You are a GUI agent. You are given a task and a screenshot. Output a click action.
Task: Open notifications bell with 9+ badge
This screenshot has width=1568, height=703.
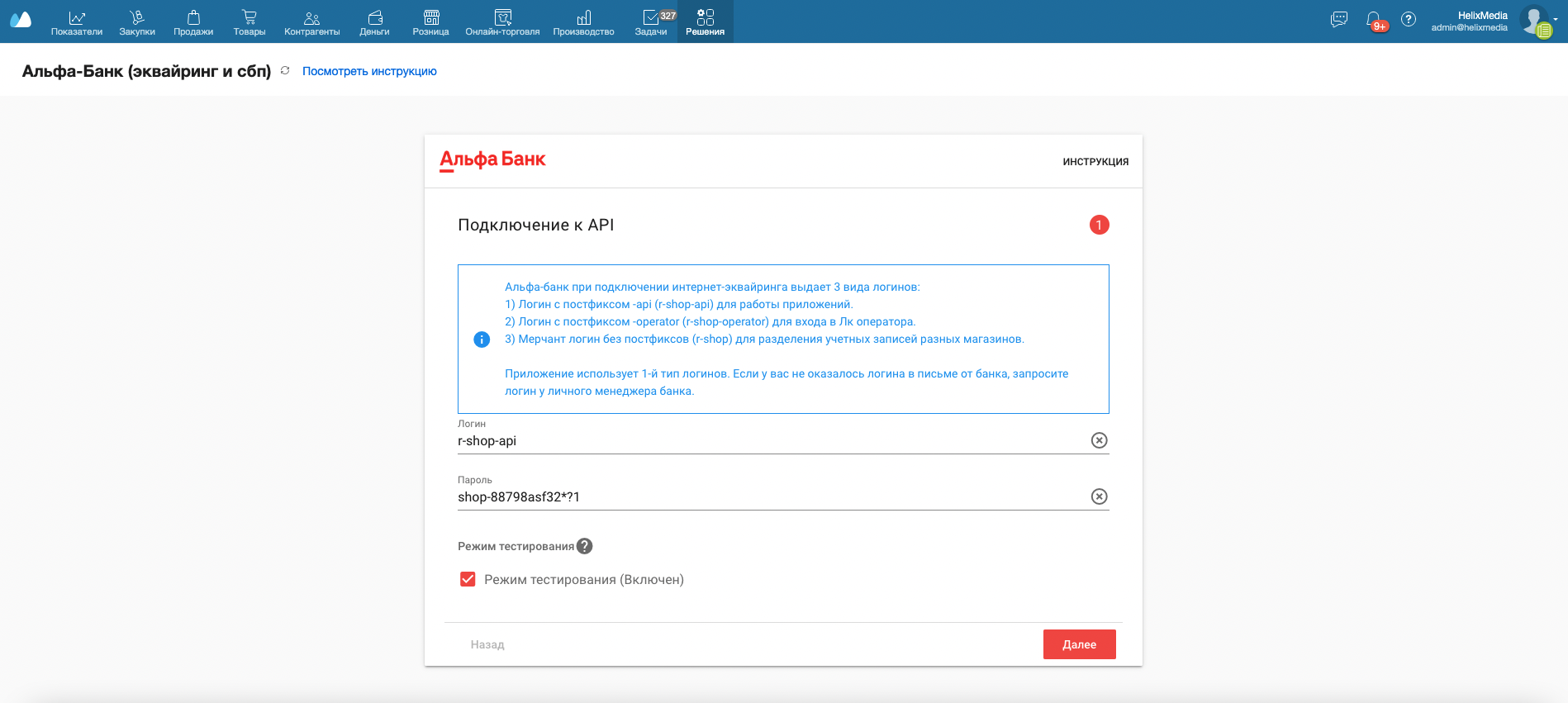click(x=1375, y=20)
